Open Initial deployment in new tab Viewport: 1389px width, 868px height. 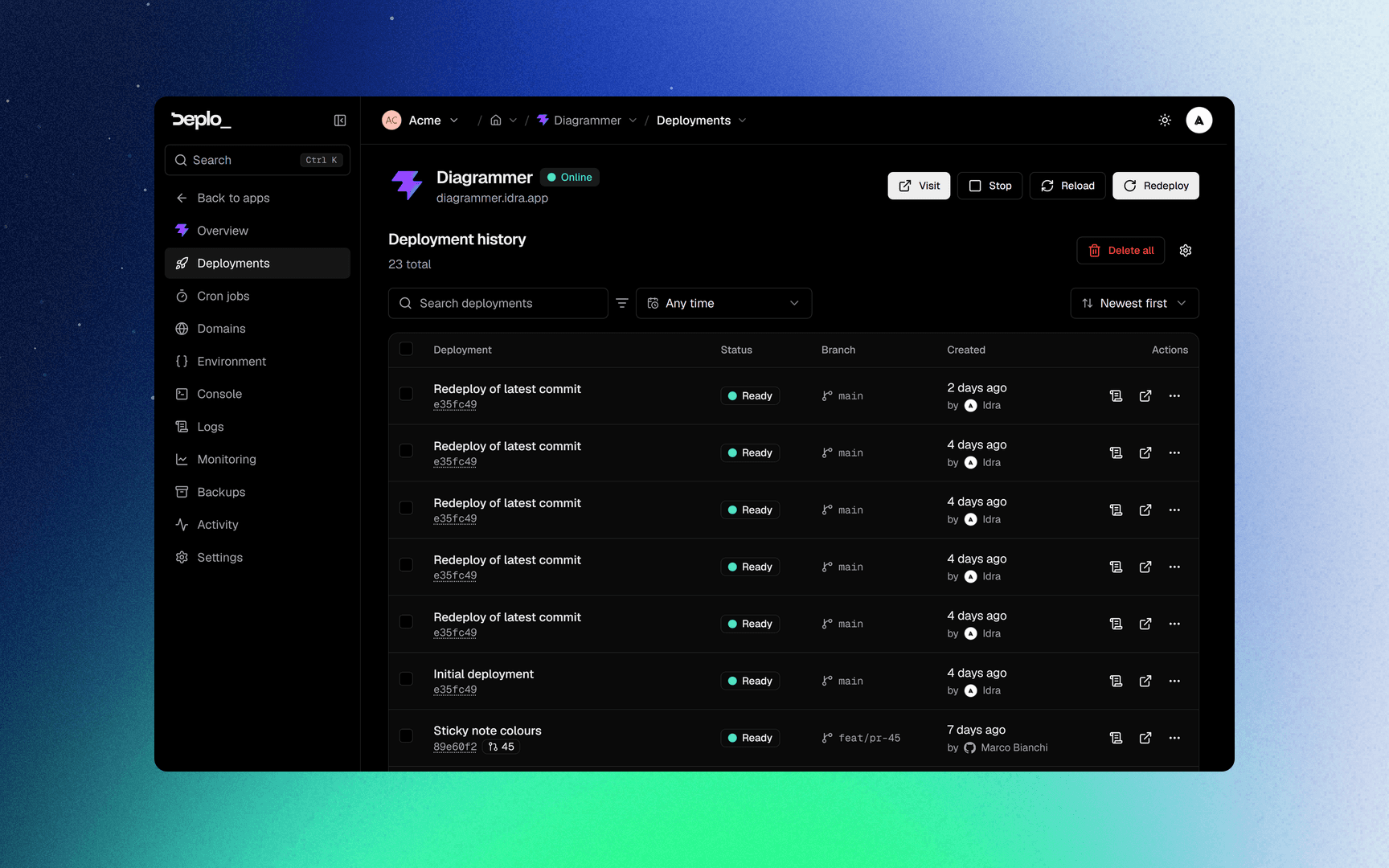pyautogui.click(x=1145, y=681)
